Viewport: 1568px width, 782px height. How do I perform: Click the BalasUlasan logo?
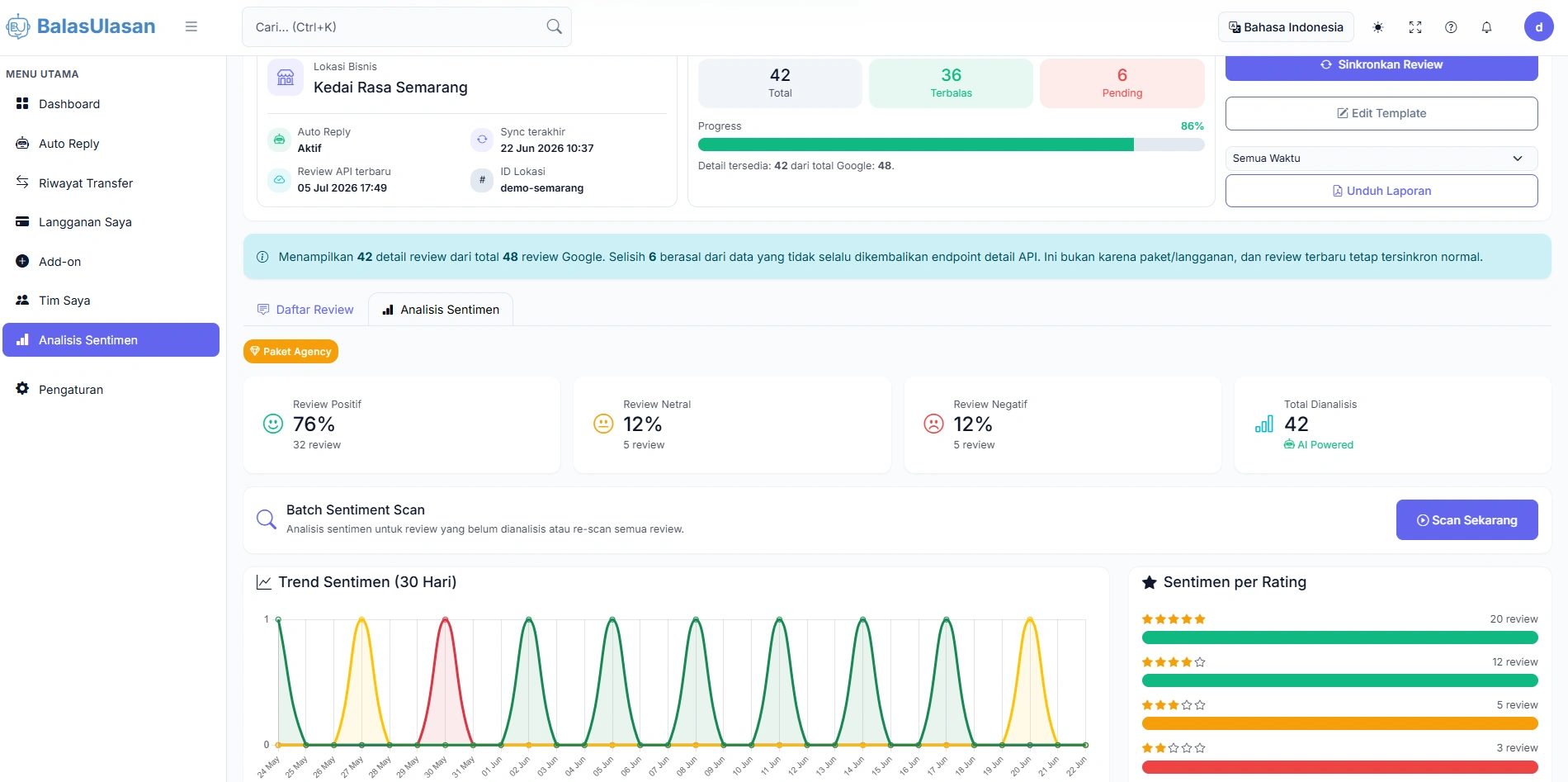pos(80,26)
